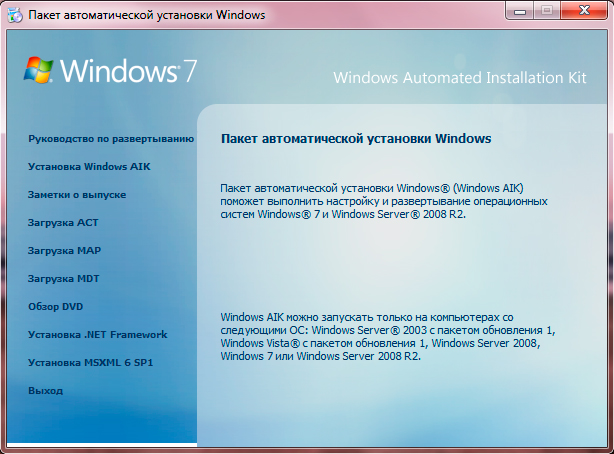
Task: Open Заметки о выпуске
Action: tap(77, 195)
